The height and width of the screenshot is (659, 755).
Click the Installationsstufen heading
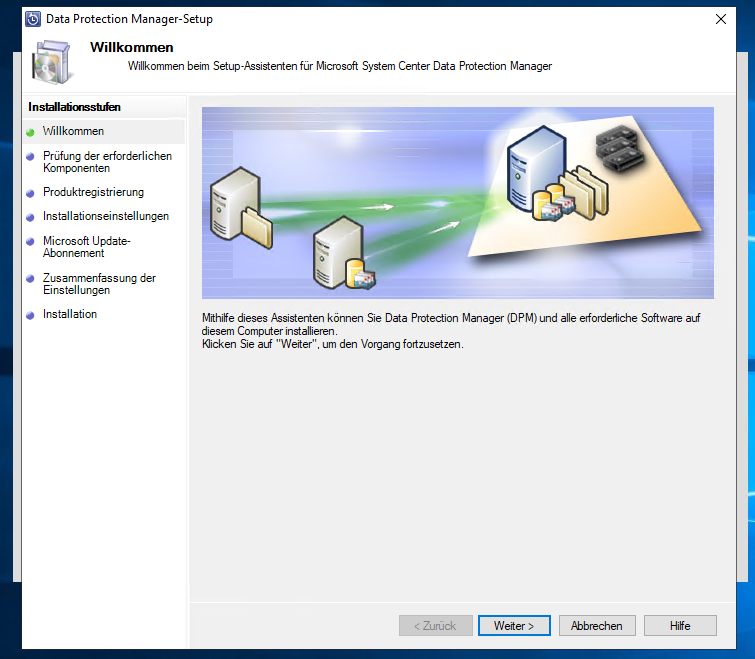(75, 107)
